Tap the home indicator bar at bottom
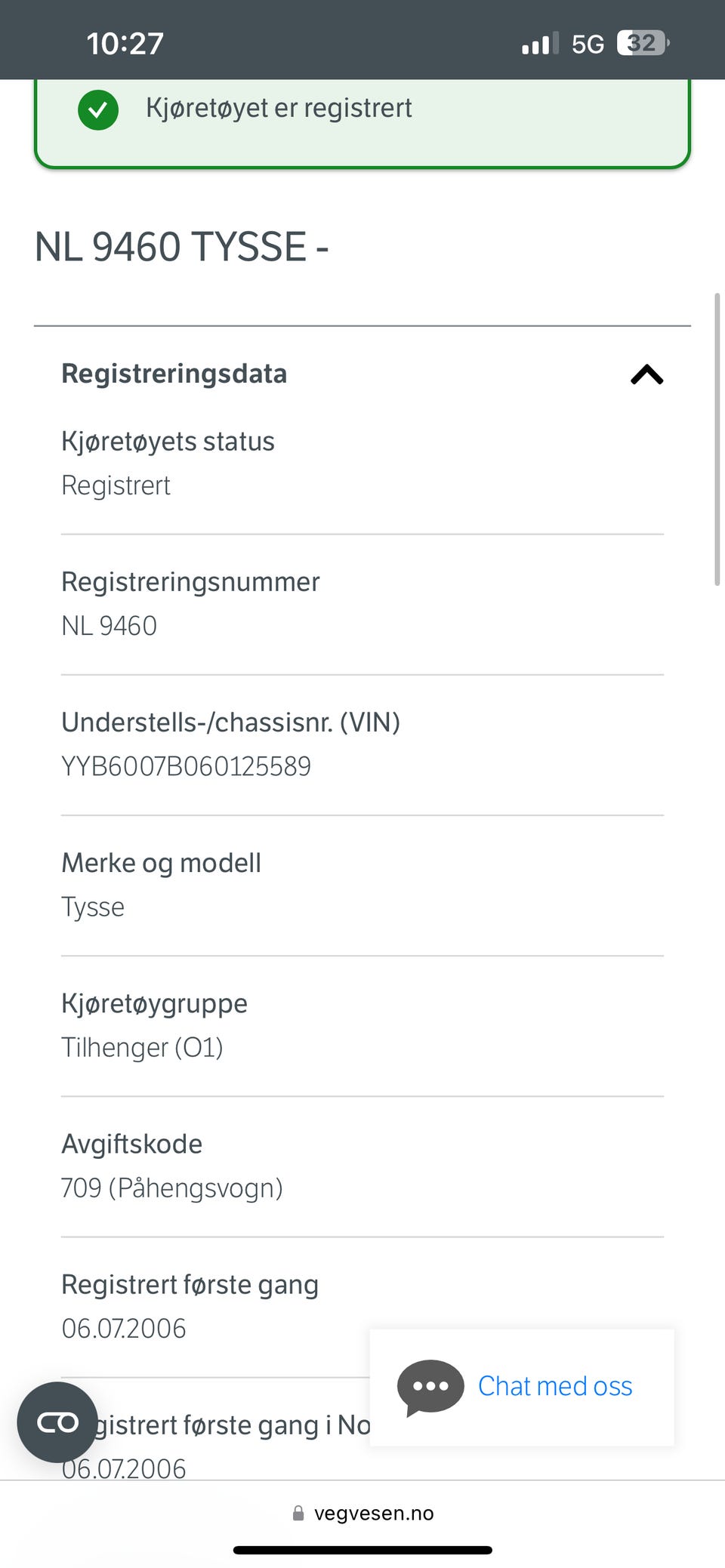Image resolution: width=725 pixels, height=1568 pixels. (x=362, y=1550)
